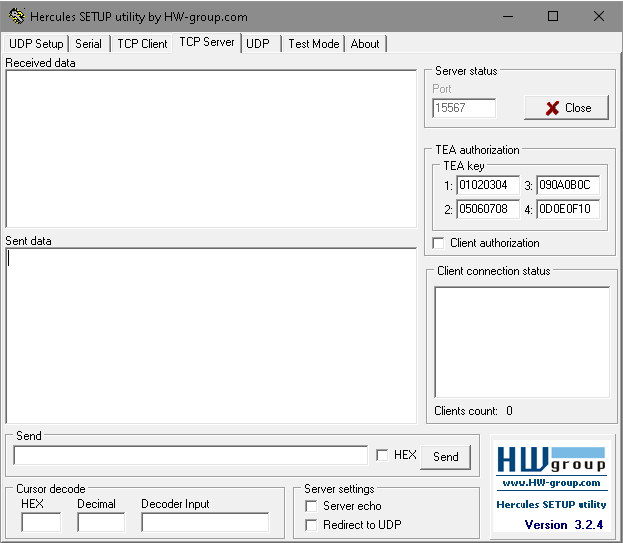
Task: Toggle the Client authorization checkbox
Action: tap(439, 243)
